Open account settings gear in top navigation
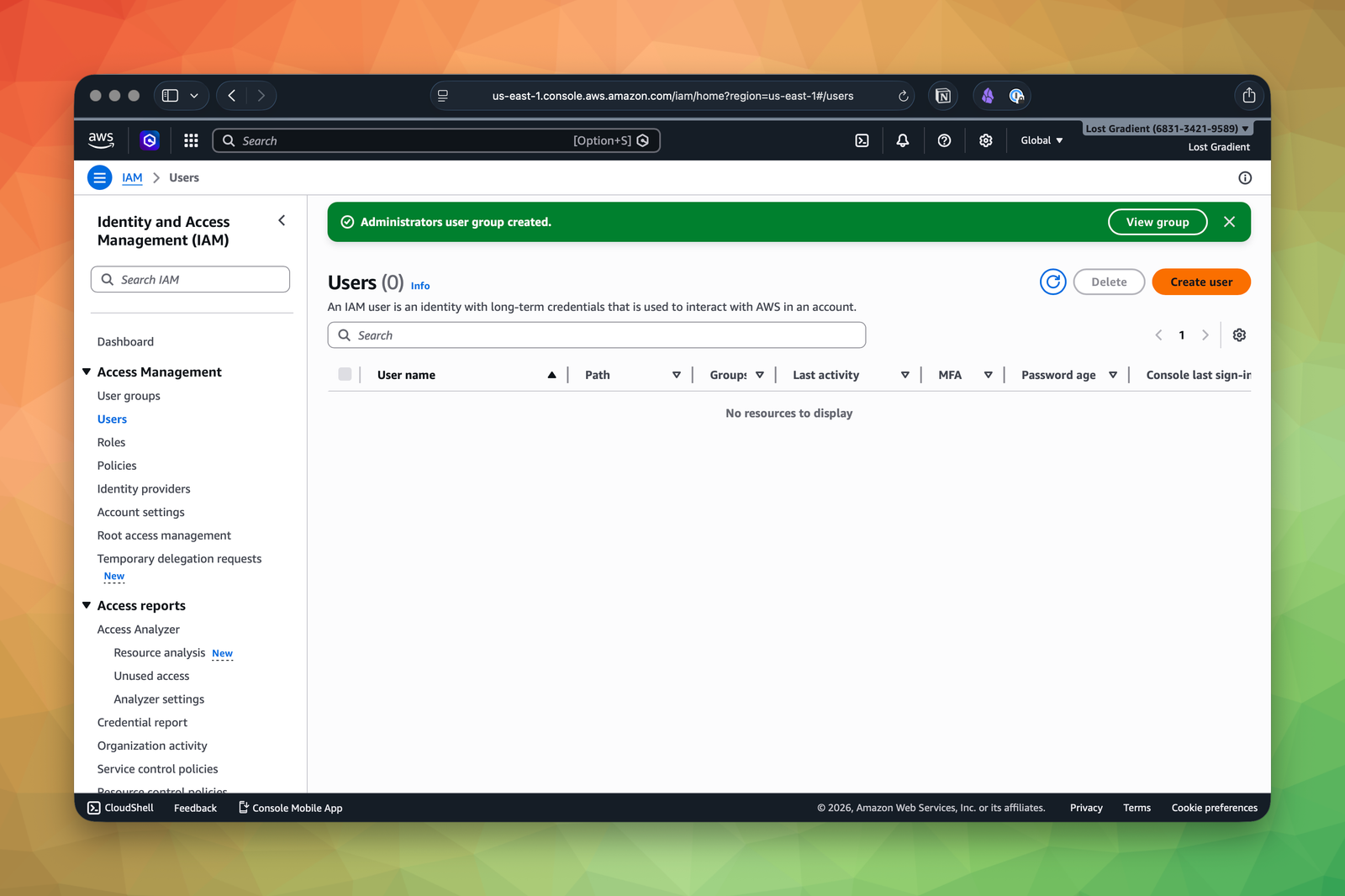The height and width of the screenshot is (896, 1345). [x=985, y=140]
